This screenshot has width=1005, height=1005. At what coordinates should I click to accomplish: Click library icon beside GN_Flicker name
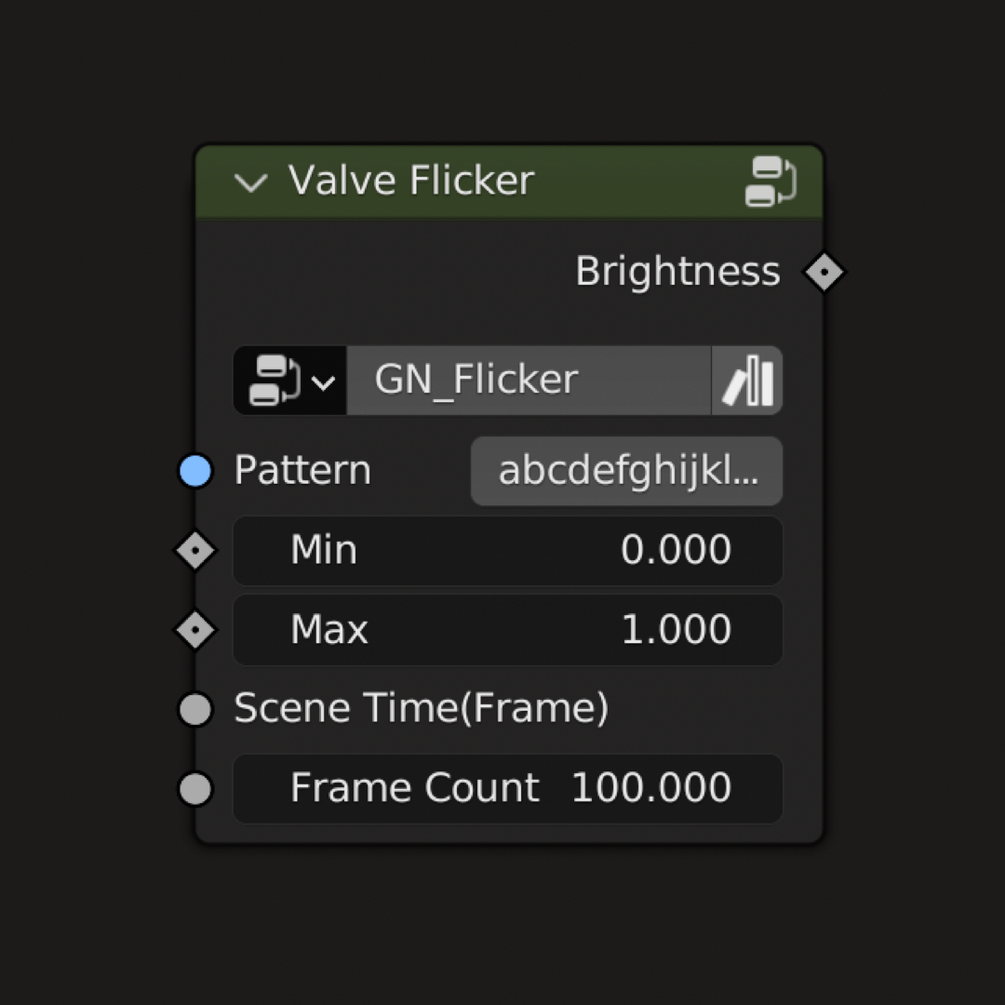pyautogui.click(x=747, y=381)
